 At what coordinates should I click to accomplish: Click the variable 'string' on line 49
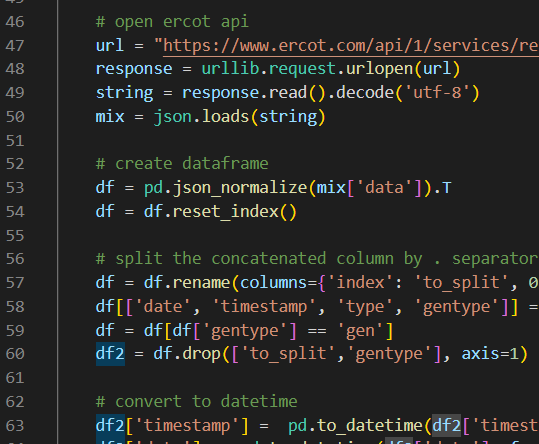pos(124,92)
